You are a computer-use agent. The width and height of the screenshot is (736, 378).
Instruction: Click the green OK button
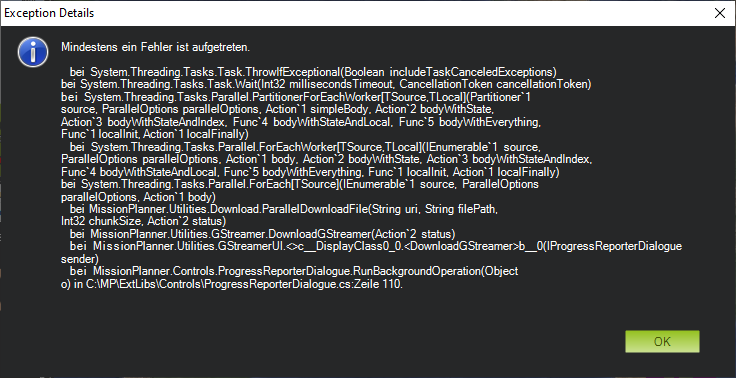pyautogui.click(x=662, y=341)
